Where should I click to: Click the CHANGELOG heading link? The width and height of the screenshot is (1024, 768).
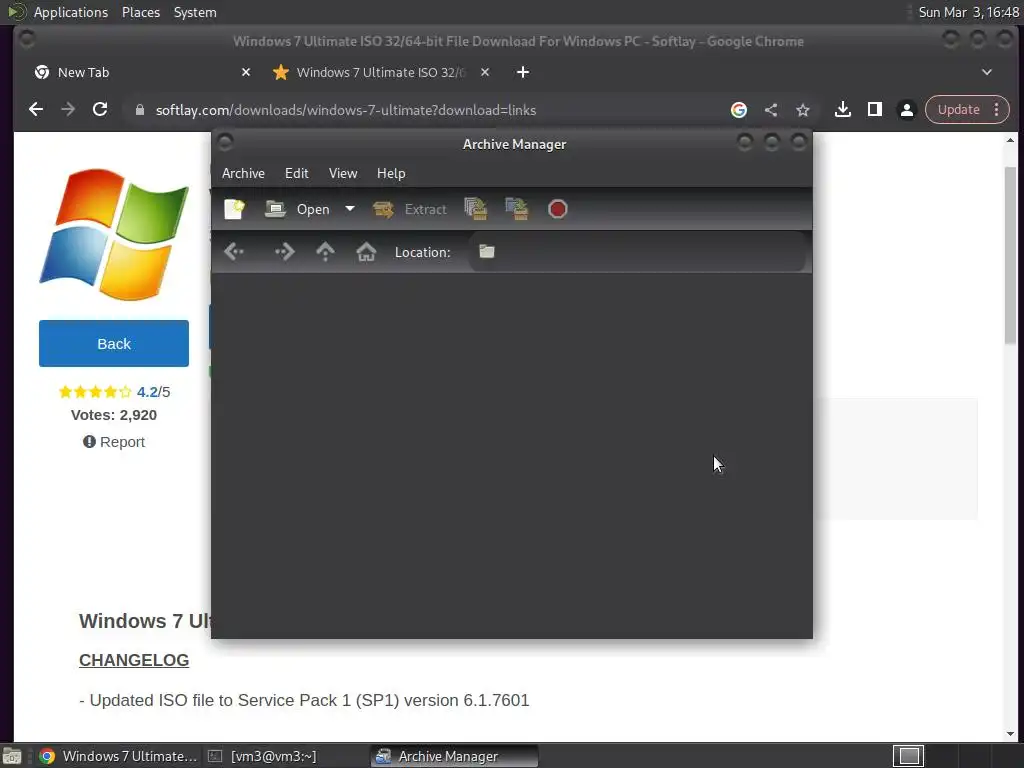point(134,660)
